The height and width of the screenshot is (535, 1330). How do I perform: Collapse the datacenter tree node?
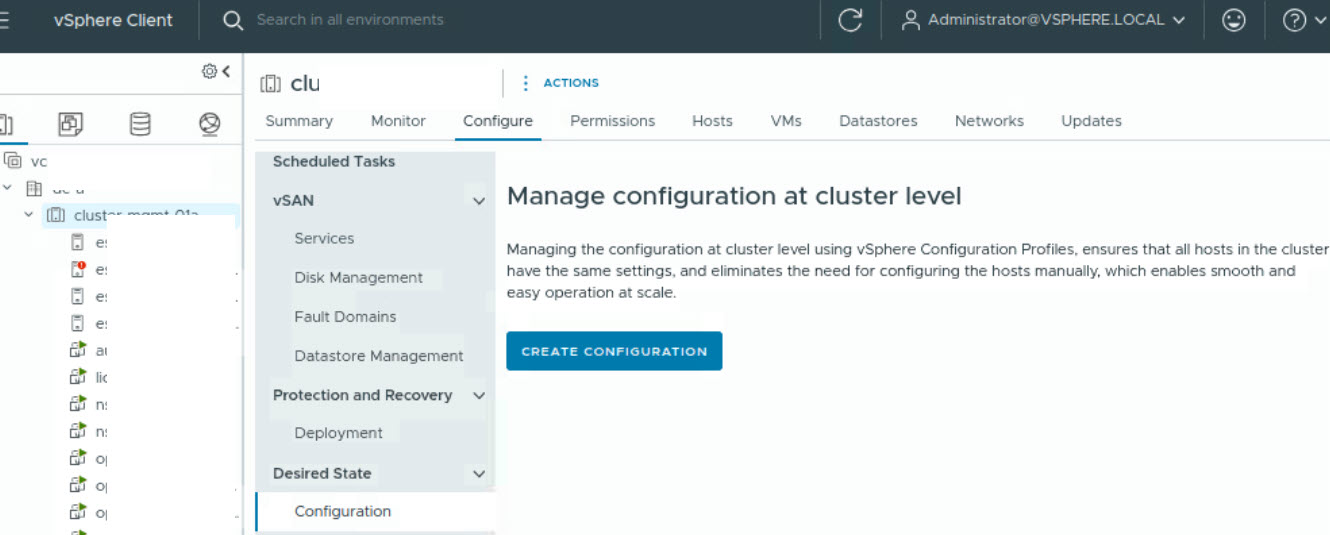point(8,188)
